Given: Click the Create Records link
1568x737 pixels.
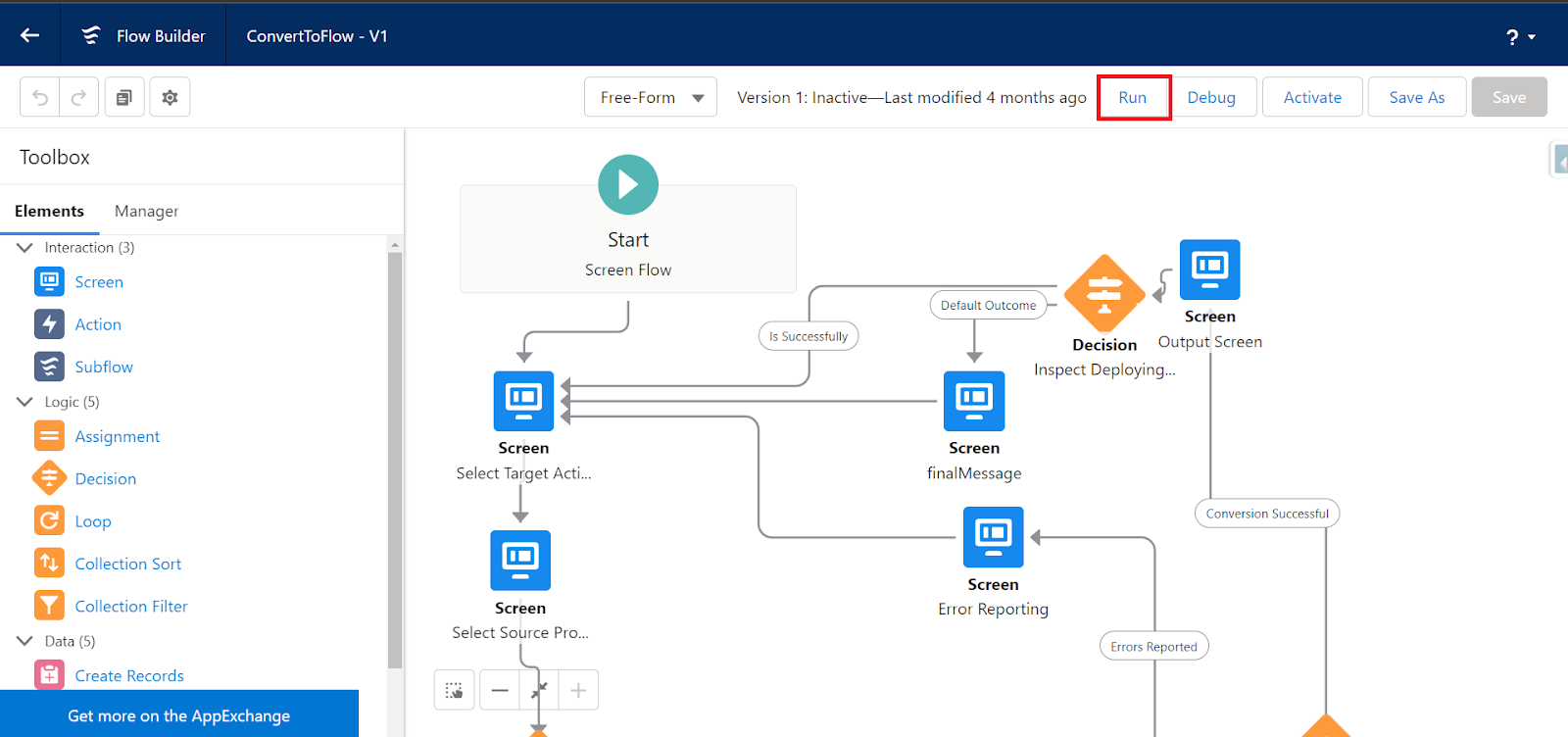Looking at the screenshot, I should [x=129, y=676].
